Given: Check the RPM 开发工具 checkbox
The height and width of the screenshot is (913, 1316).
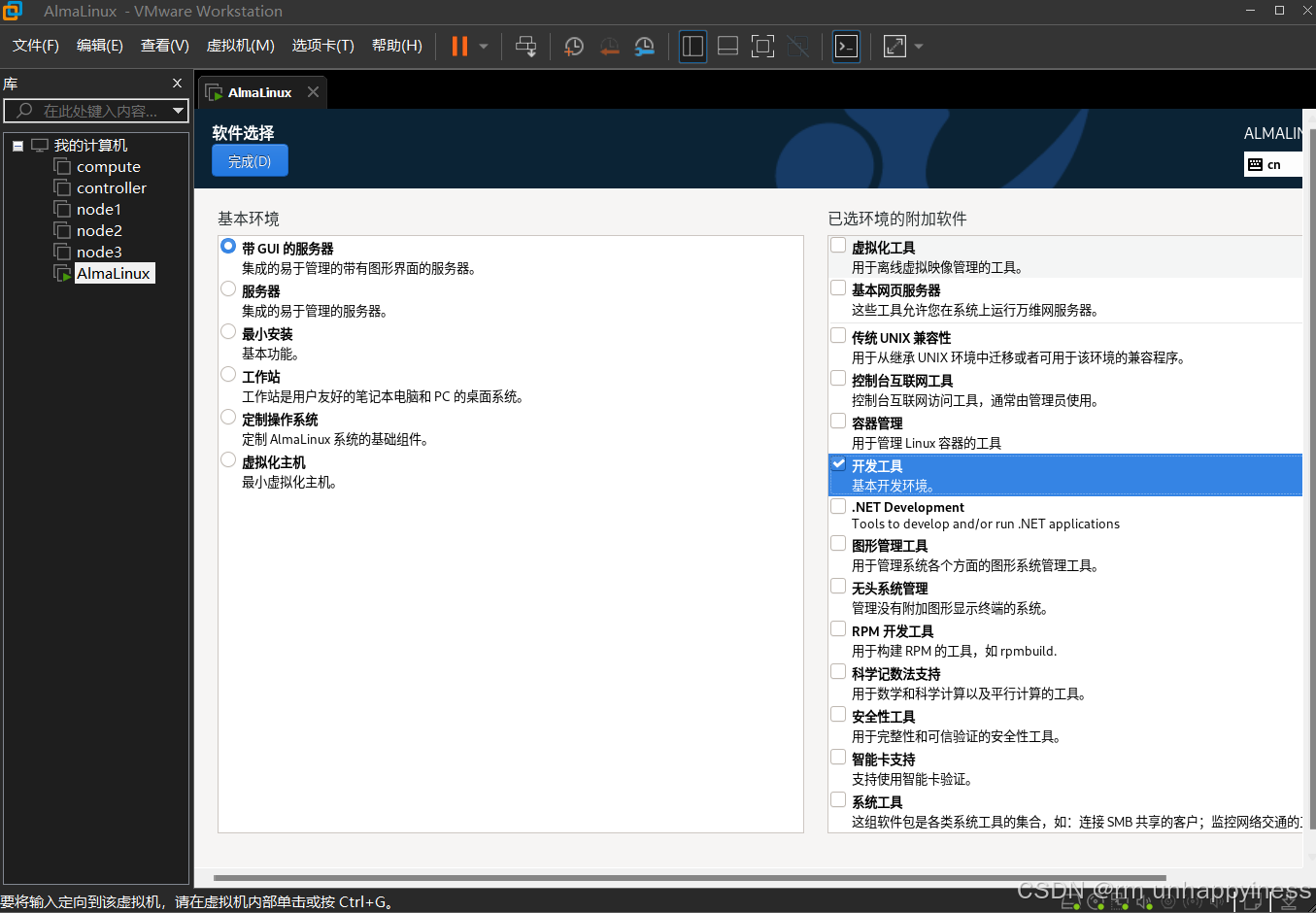Looking at the screenshot, I should click(x=838, y=628).
